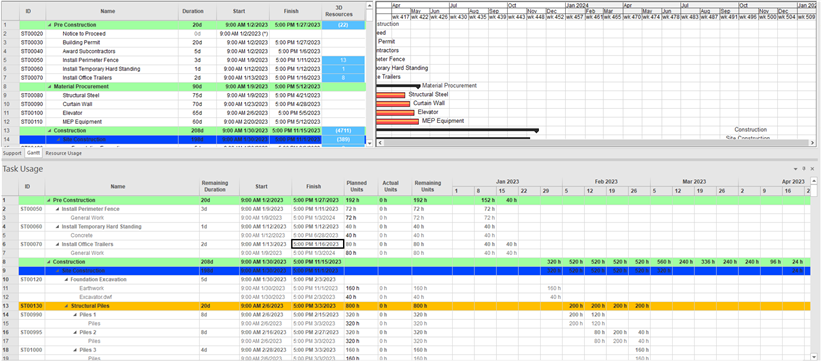Click the Duration column header in Gantt table

coord(193,11)
